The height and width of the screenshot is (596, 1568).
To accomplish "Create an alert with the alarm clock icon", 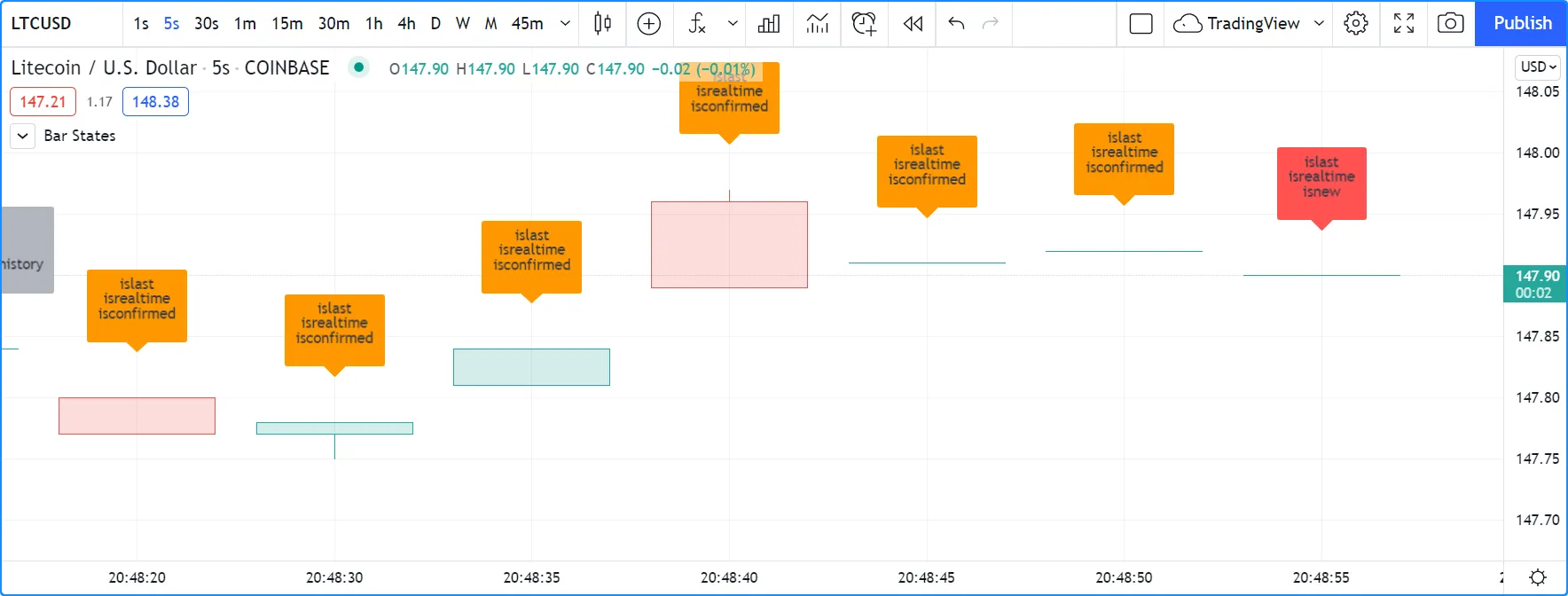I will click(x=864, y=24).
